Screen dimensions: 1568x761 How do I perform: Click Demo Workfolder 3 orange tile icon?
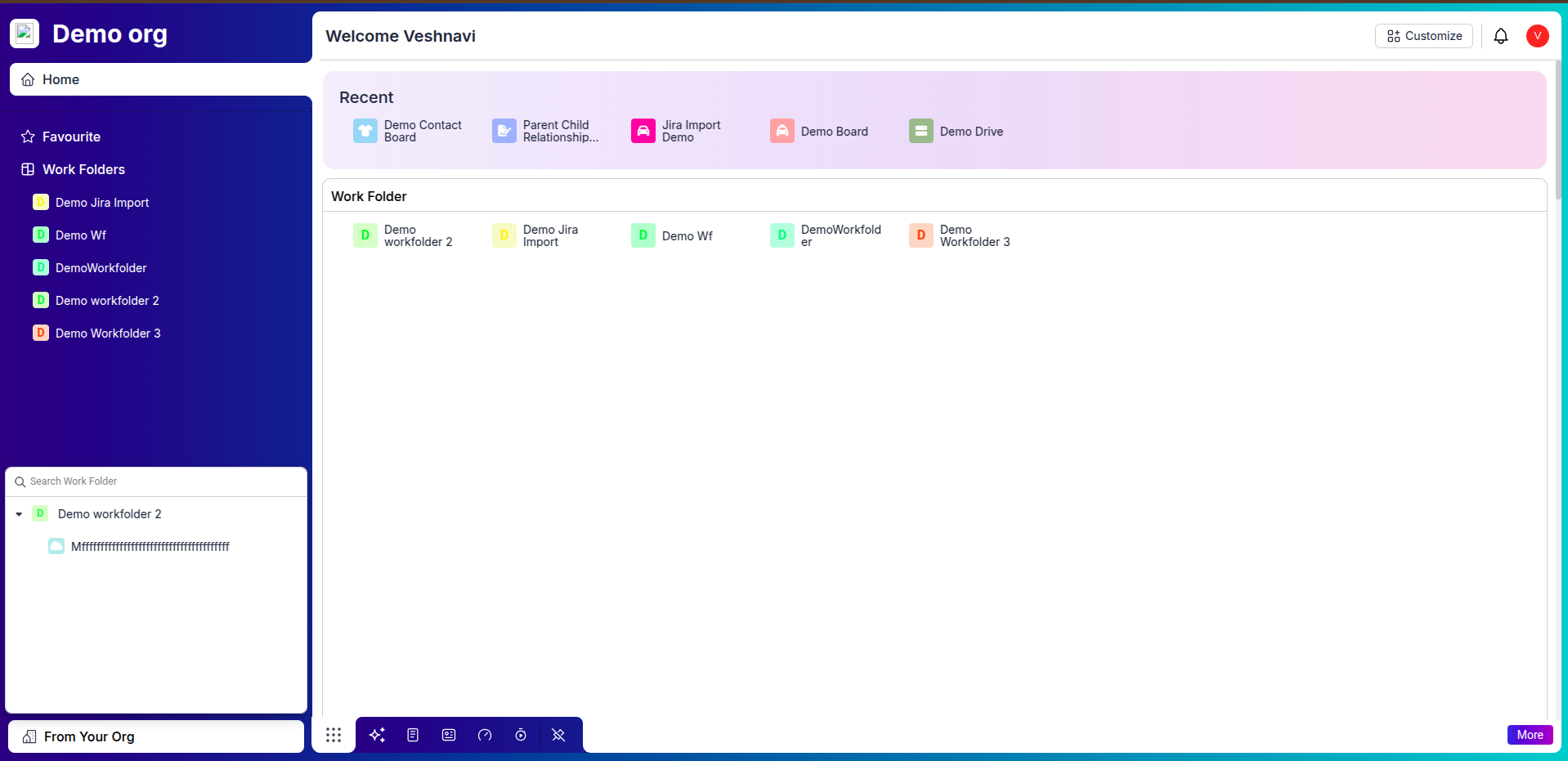[x=921, y=235]
